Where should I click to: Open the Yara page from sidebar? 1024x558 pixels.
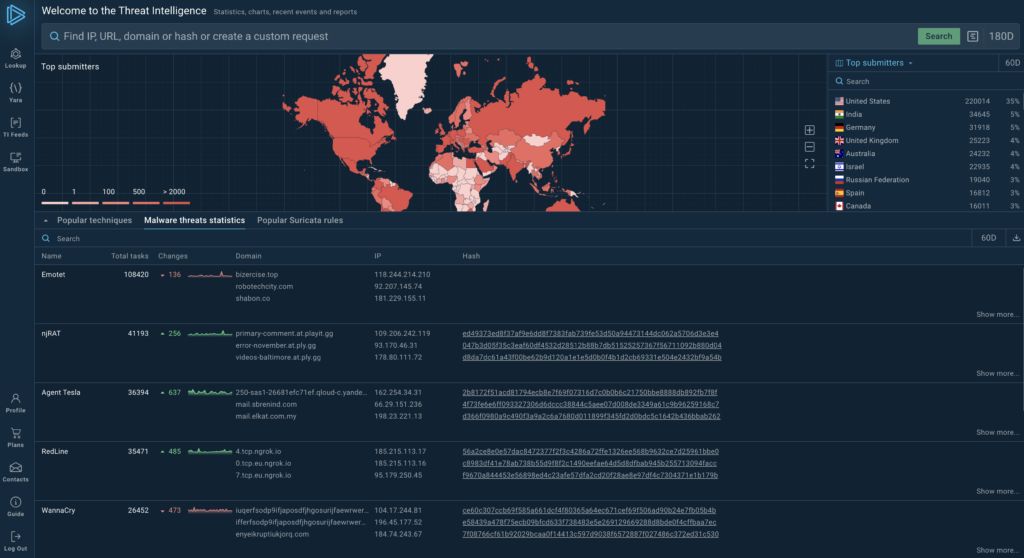15,91
